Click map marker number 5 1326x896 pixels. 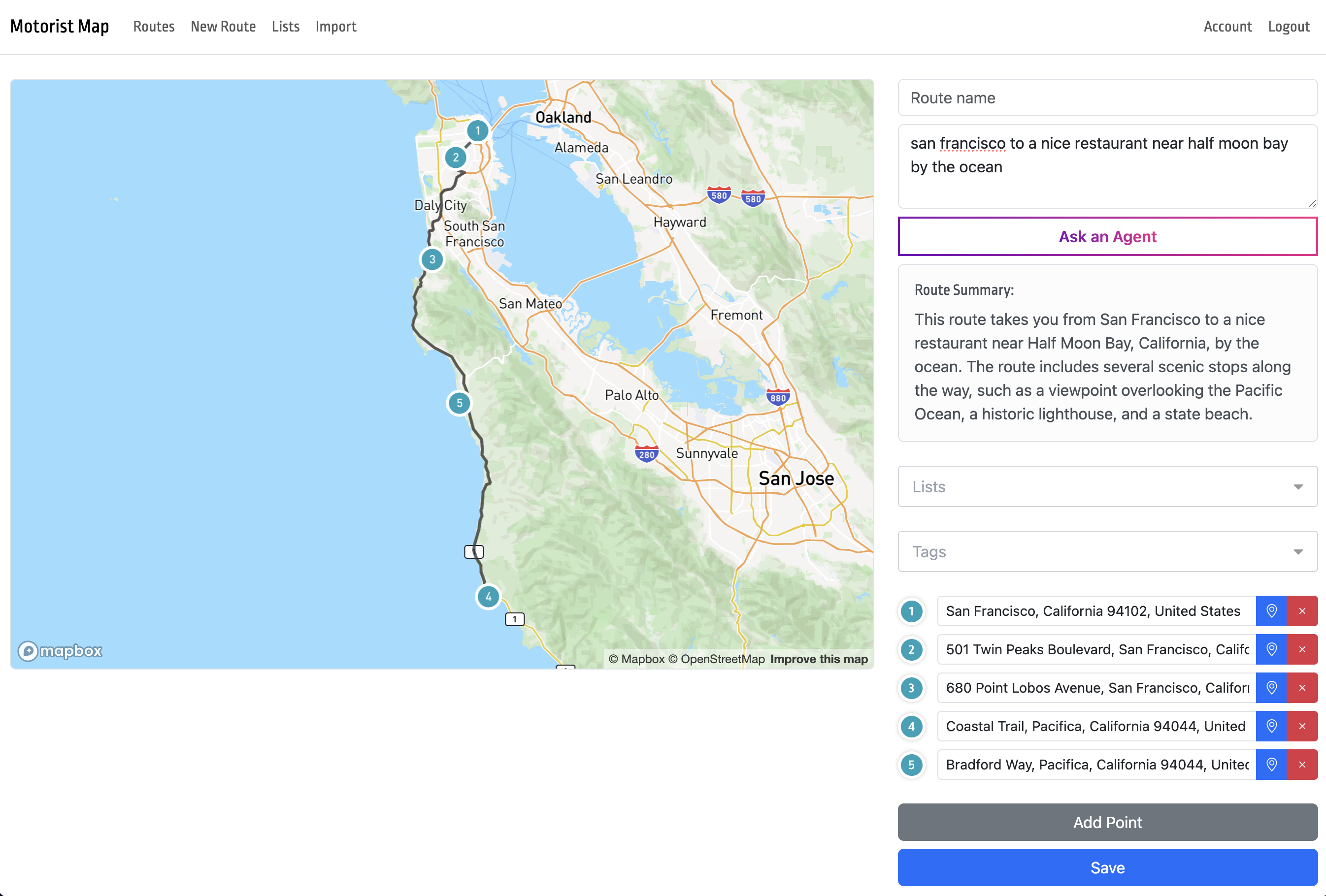pos(459,403)
